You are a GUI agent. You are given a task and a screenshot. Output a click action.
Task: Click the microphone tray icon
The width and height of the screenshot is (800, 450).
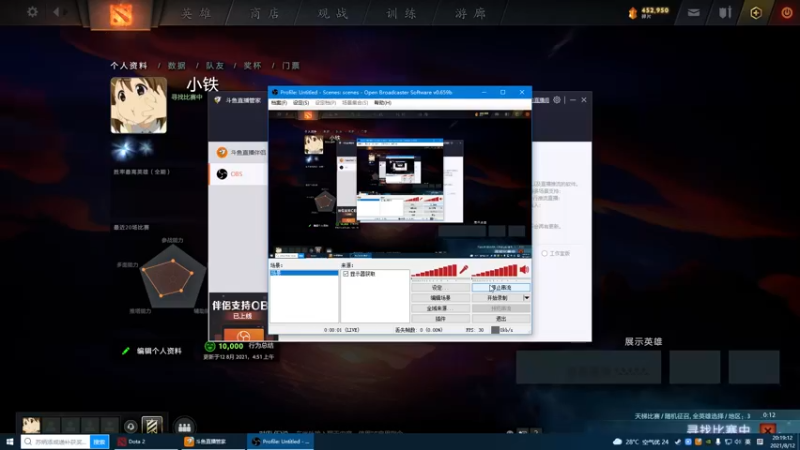[x=718, y=442]
